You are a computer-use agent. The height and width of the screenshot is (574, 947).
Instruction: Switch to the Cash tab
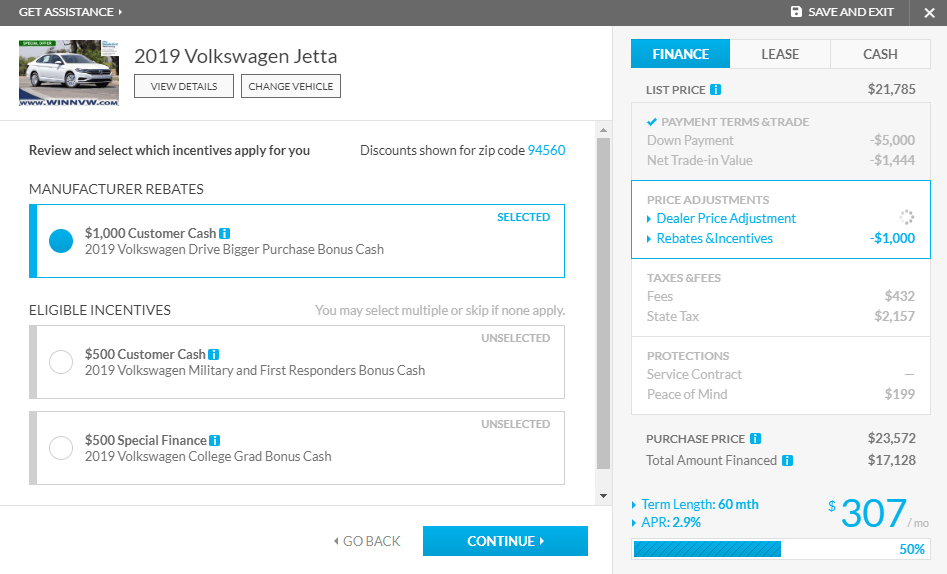(880, 54)
